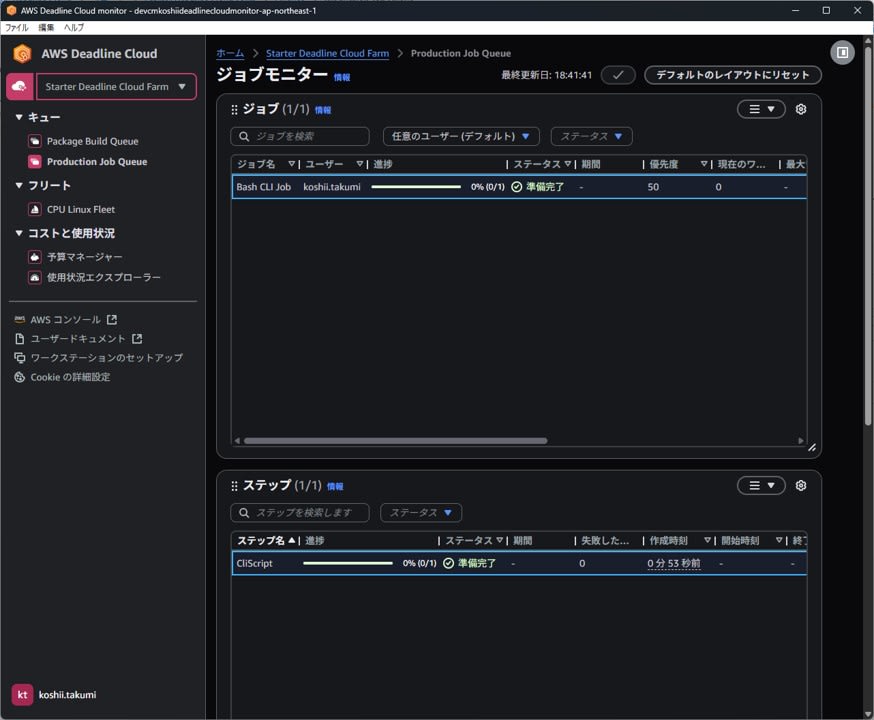
Task: Click 情報 link beside ステップ (1/1)
Action: tap(336, 487)
